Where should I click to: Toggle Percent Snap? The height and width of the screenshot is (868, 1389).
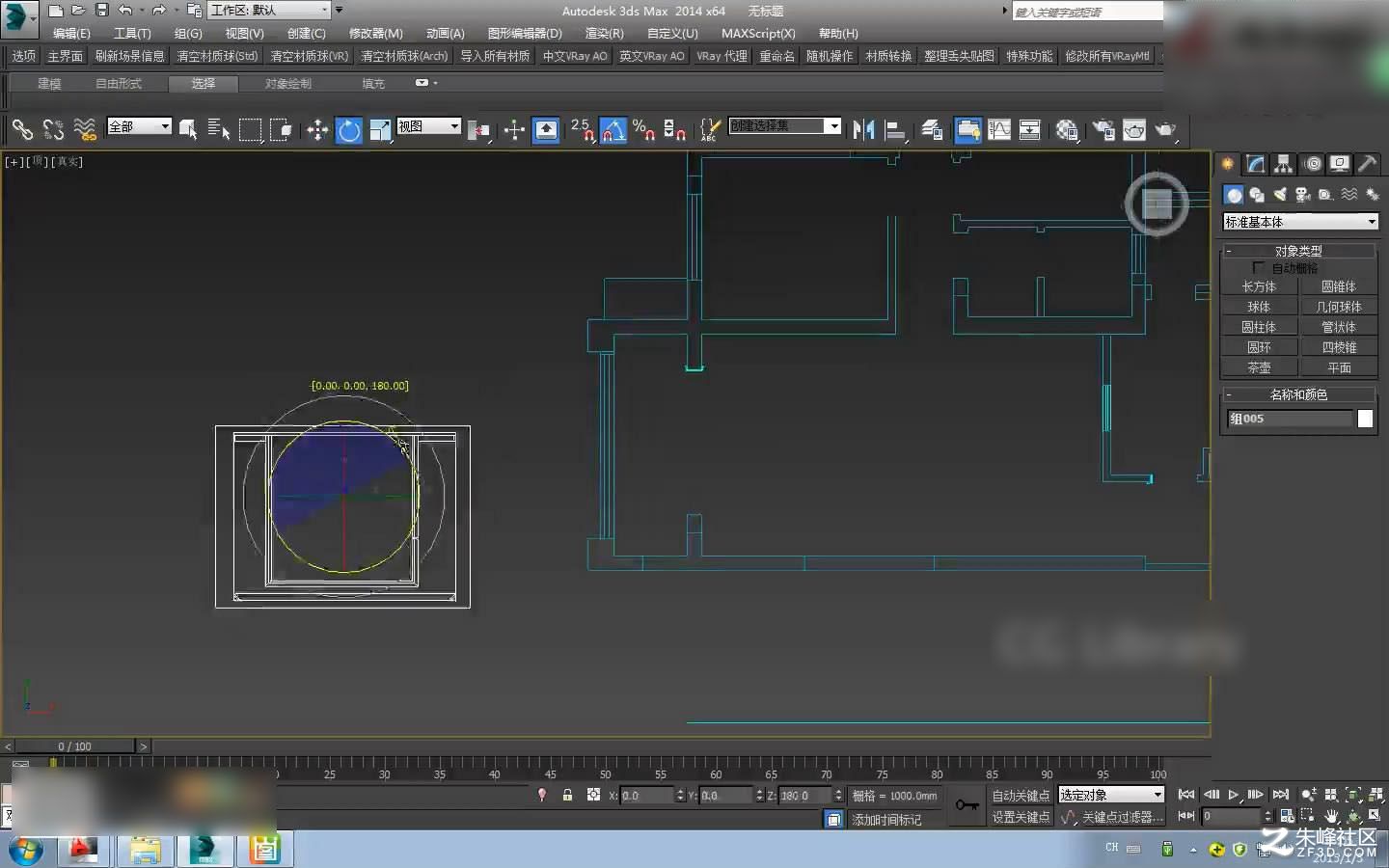coord(644,129)
